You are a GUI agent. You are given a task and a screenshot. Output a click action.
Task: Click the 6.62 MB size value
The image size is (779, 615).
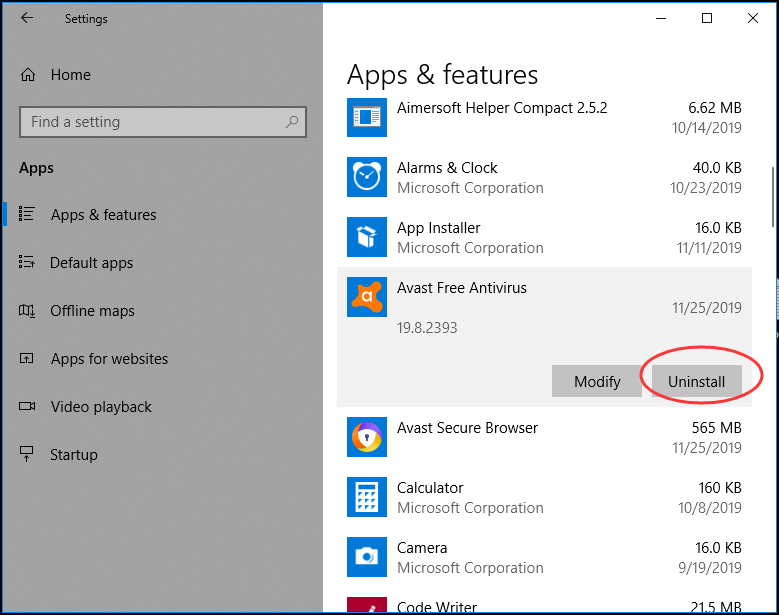(715, 108)
